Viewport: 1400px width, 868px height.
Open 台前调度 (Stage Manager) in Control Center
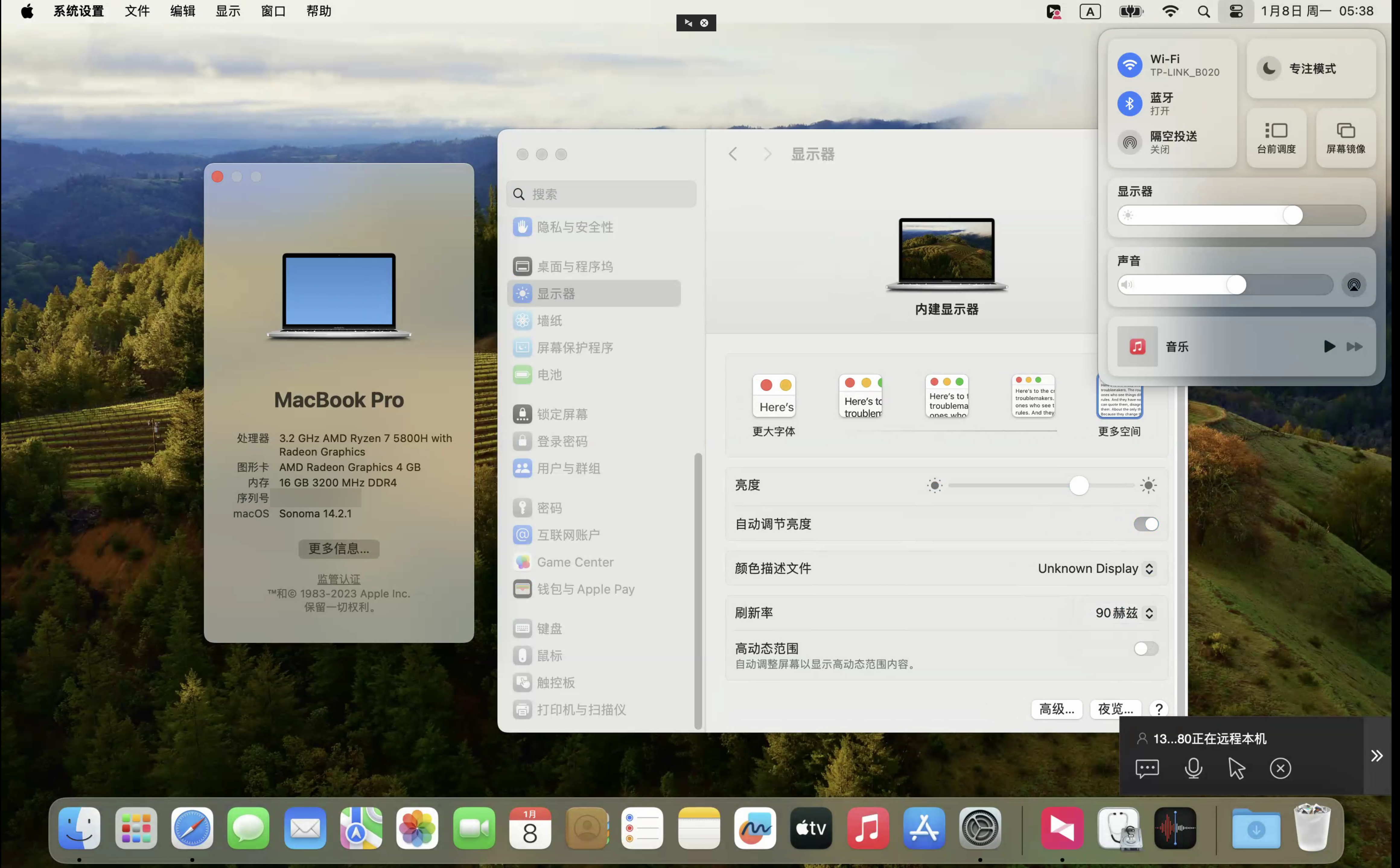[x=1276, y=138]
